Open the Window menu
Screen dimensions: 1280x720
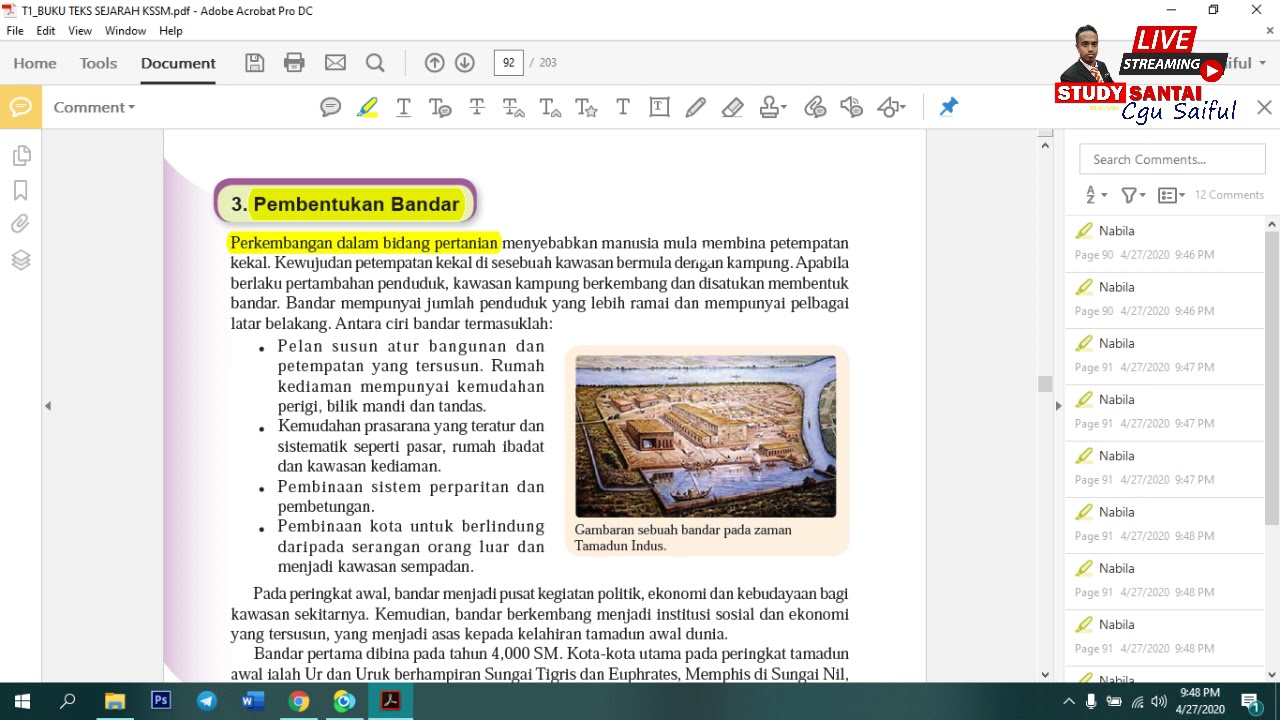[x=126, y=31]
